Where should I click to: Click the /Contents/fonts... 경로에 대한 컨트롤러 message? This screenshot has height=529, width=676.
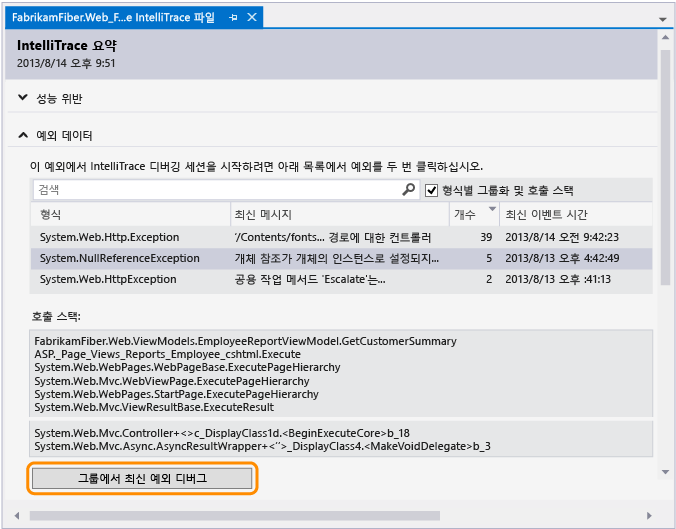(x=333, y=237)
